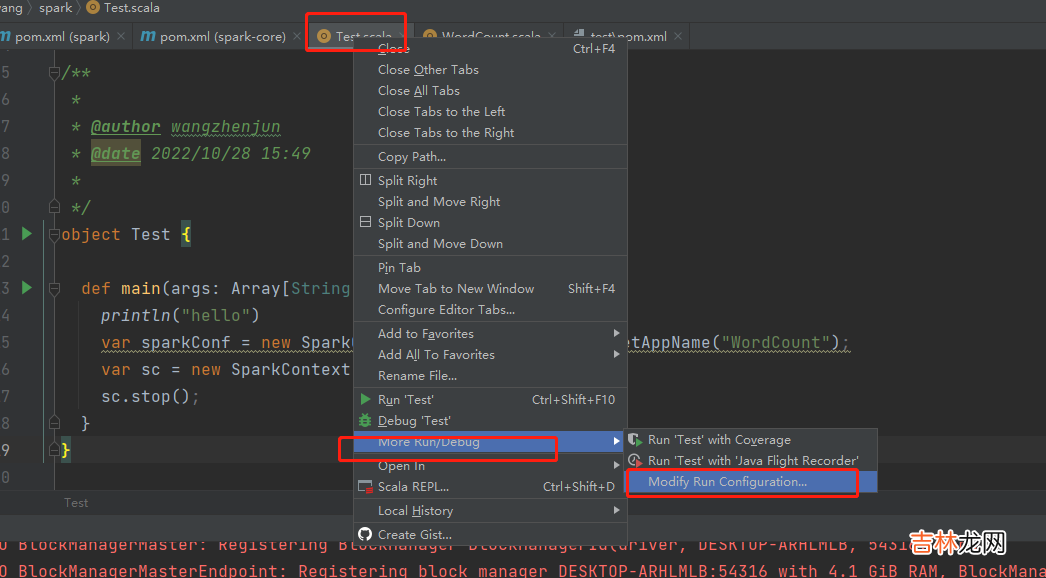Choose Close Other Tabs
This screenshot has height=578, width=1046.
(x=428, y=70)
